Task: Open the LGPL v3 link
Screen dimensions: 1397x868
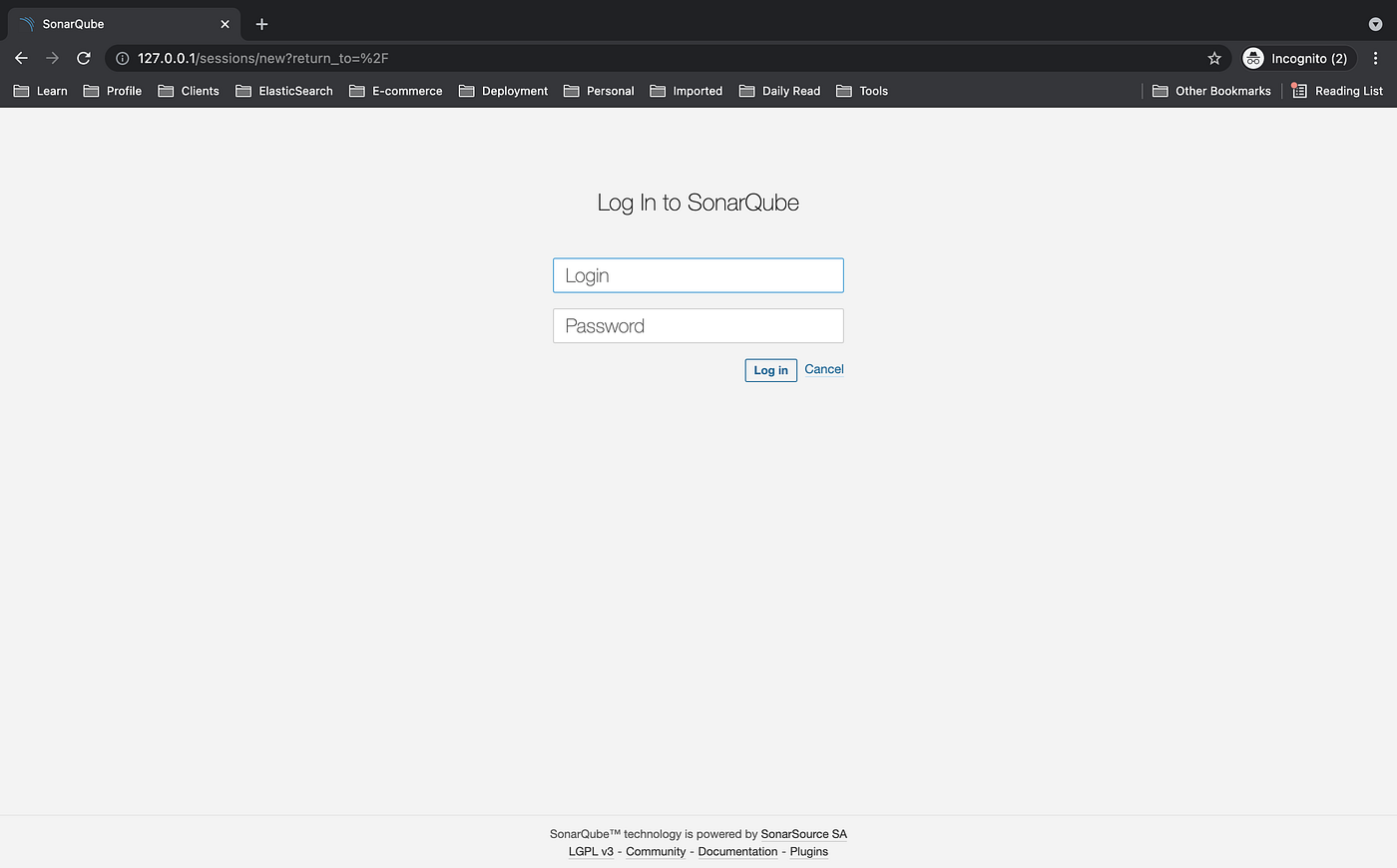Action: [x=591, y=851]
